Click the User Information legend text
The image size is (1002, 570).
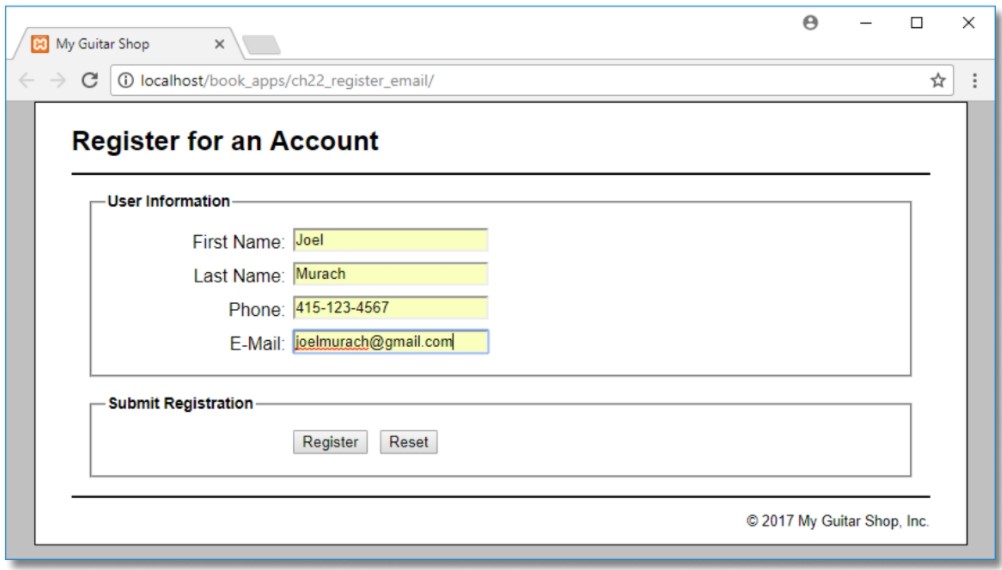click(x=169, y=201)
